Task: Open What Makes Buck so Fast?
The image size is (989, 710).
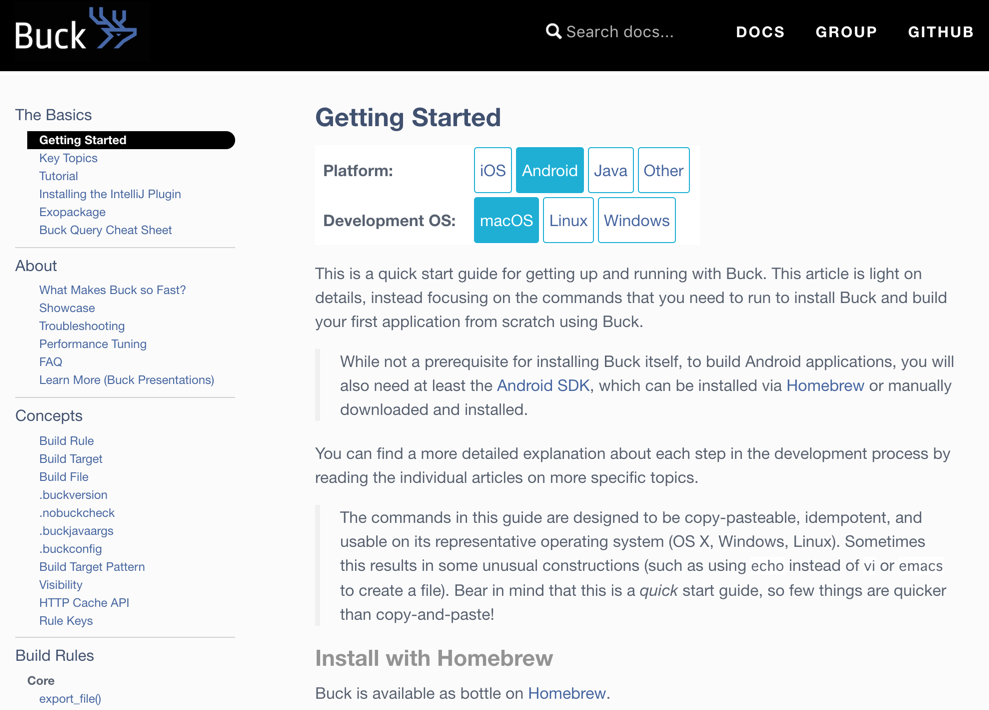Action: [112, 290]
